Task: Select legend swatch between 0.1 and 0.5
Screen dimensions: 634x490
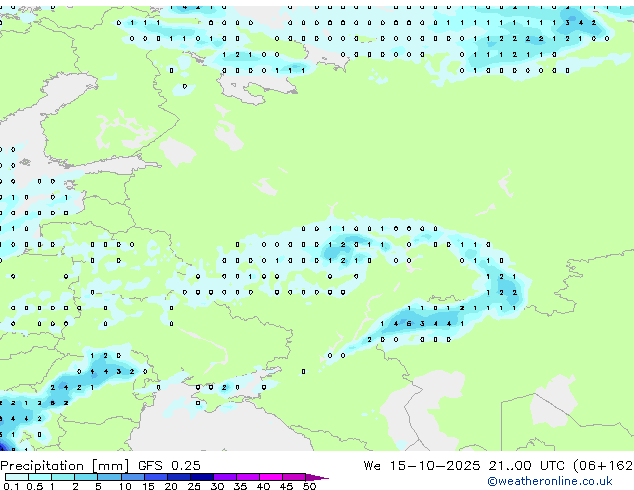Action: [x=17, y=477]
